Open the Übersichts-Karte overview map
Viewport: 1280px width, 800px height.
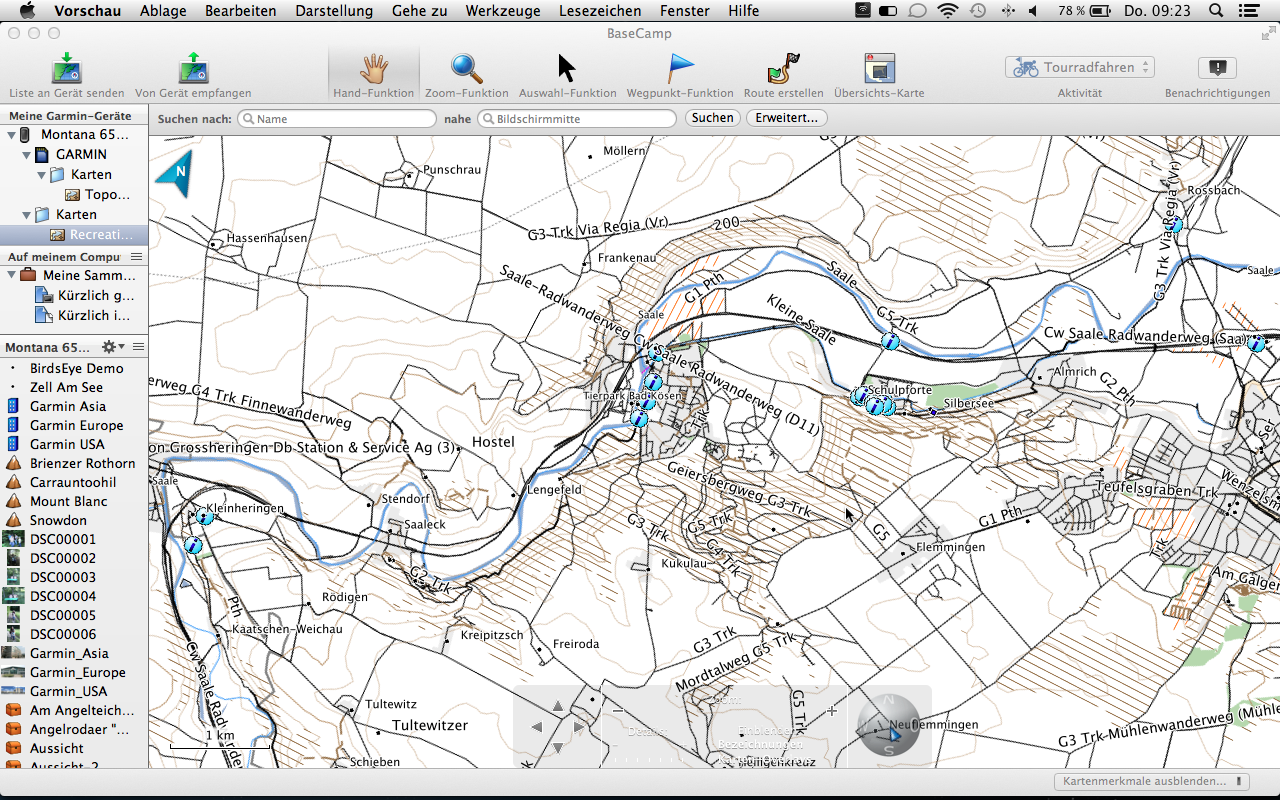pyautogui.click(x=879, y=69)
